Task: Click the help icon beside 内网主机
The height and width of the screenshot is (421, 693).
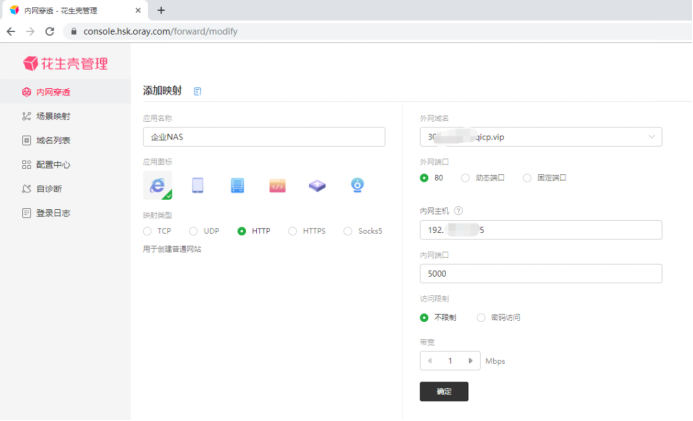Action: click(458, 211)
